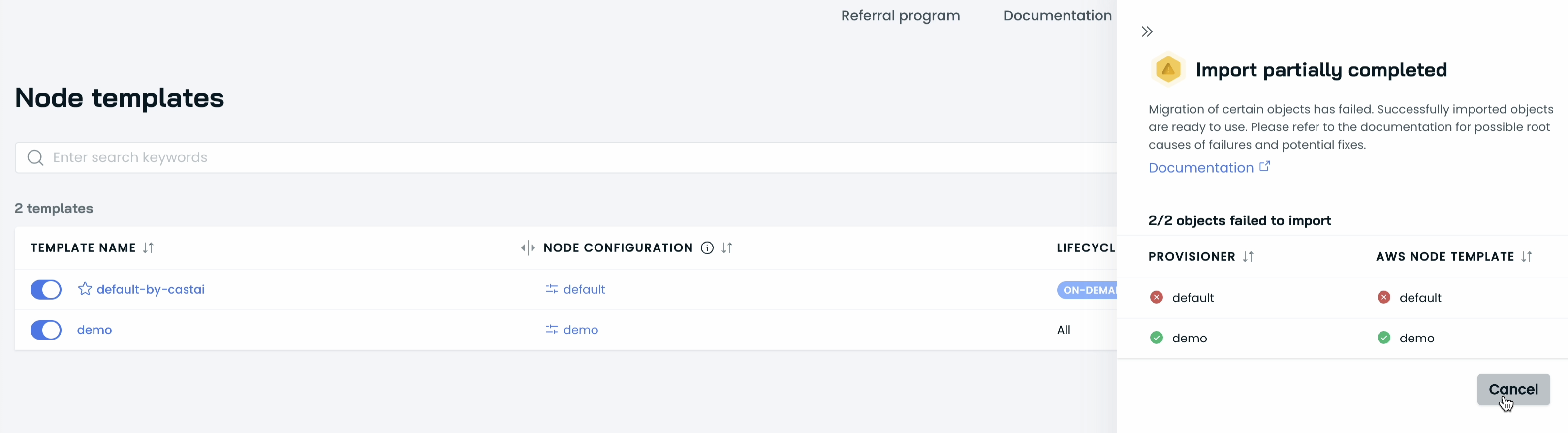Collapse the import side panel with double chevron

(1147, 31)
